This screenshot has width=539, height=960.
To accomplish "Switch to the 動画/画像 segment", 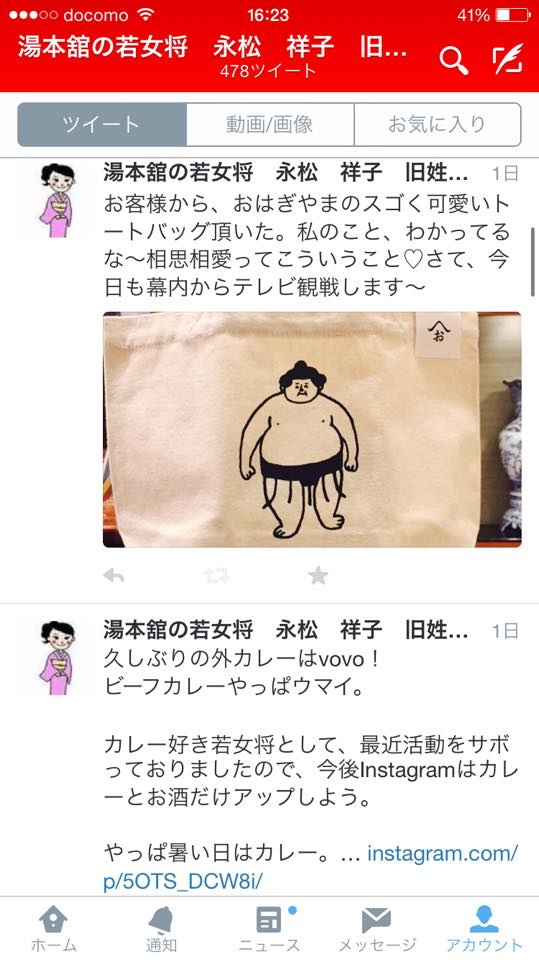I will click(x=270, y=124).
